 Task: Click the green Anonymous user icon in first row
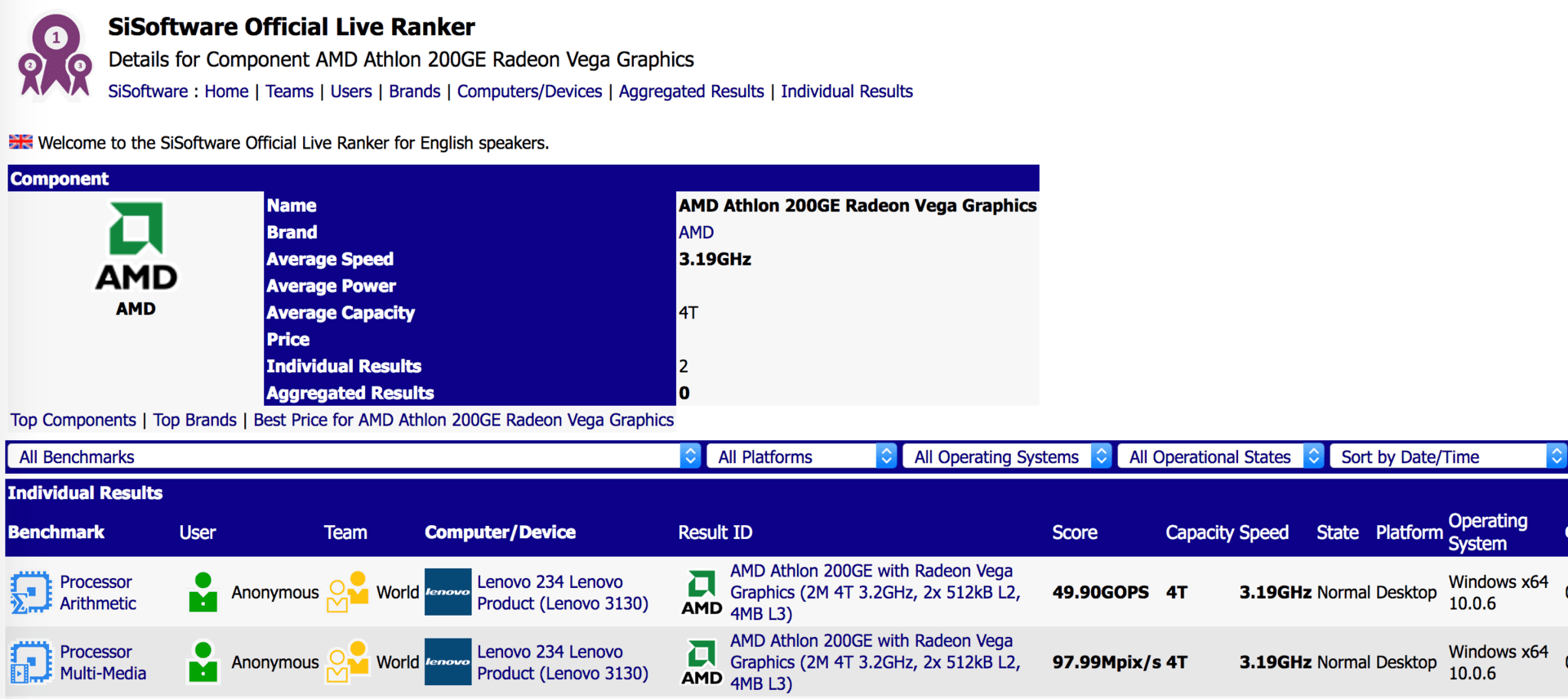point(203,592)
